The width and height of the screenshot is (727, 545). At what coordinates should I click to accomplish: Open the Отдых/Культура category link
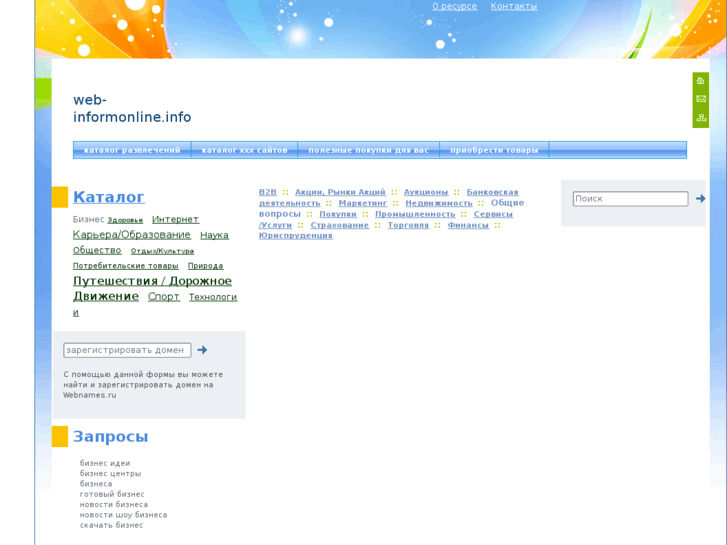(x=162, y=251)
